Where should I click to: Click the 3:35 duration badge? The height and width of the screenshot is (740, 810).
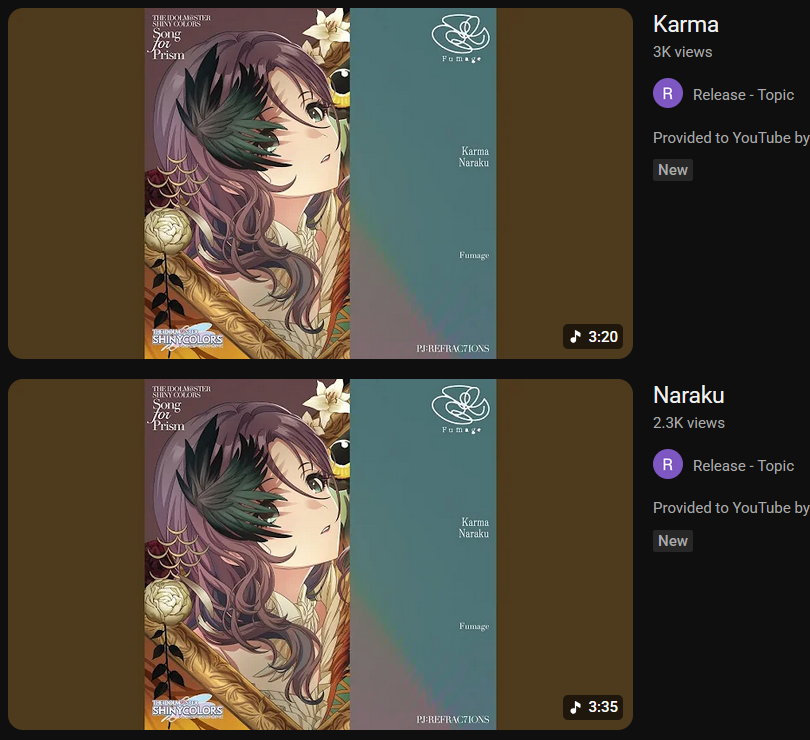point(593,707)
